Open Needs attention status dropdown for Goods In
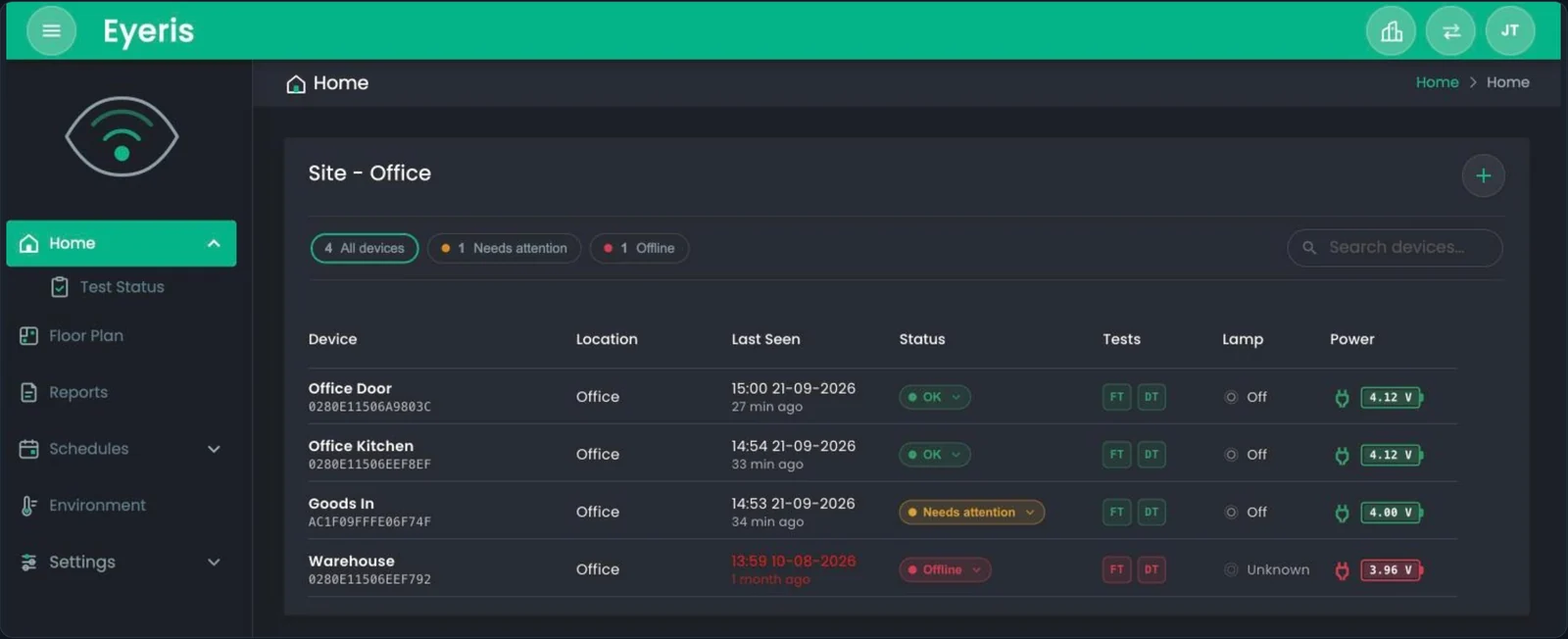 coord(971,513)
